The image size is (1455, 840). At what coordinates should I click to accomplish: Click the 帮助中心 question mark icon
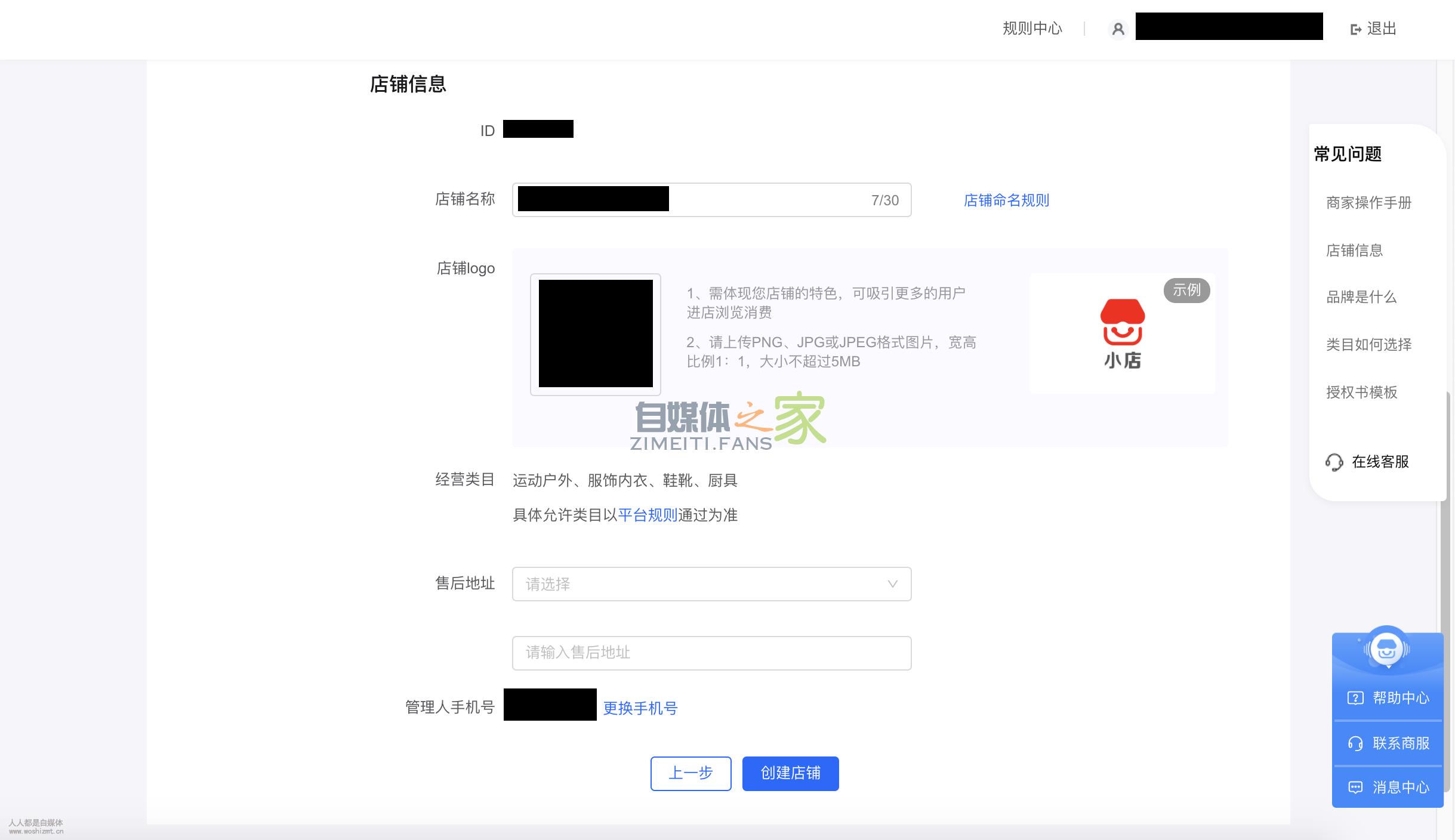(1356, 697)
